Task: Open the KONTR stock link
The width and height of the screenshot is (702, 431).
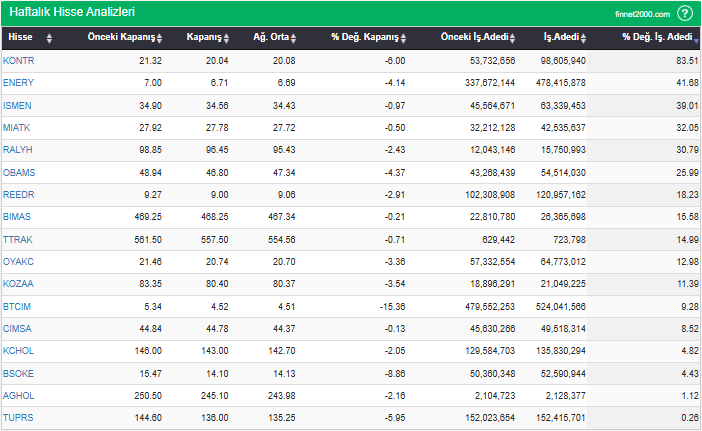Action: pos(19,61)
